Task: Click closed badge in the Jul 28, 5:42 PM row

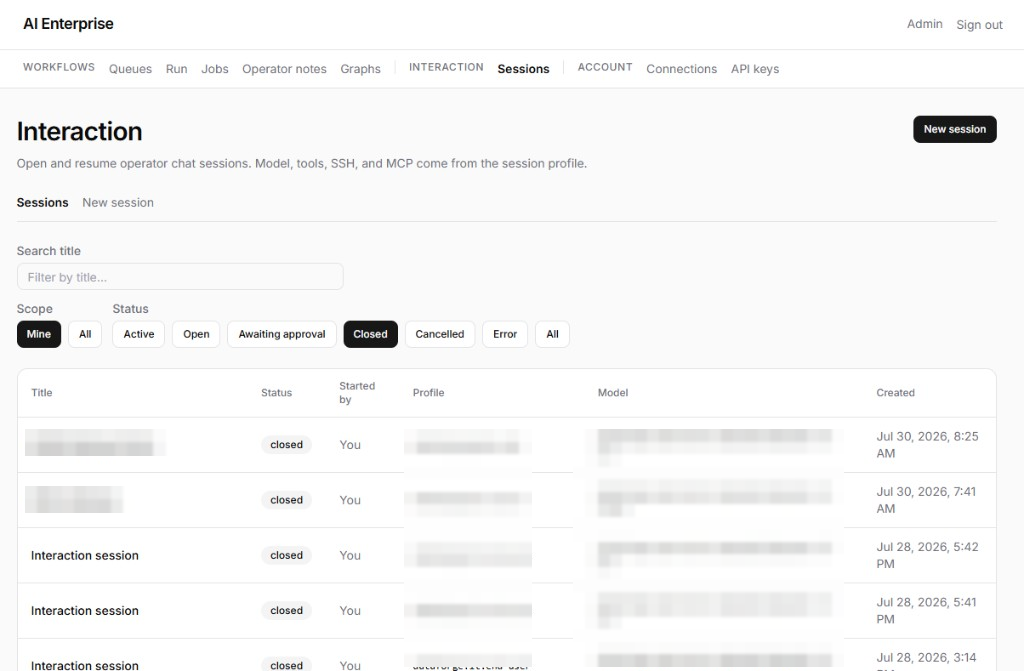Action: [286, 555]
